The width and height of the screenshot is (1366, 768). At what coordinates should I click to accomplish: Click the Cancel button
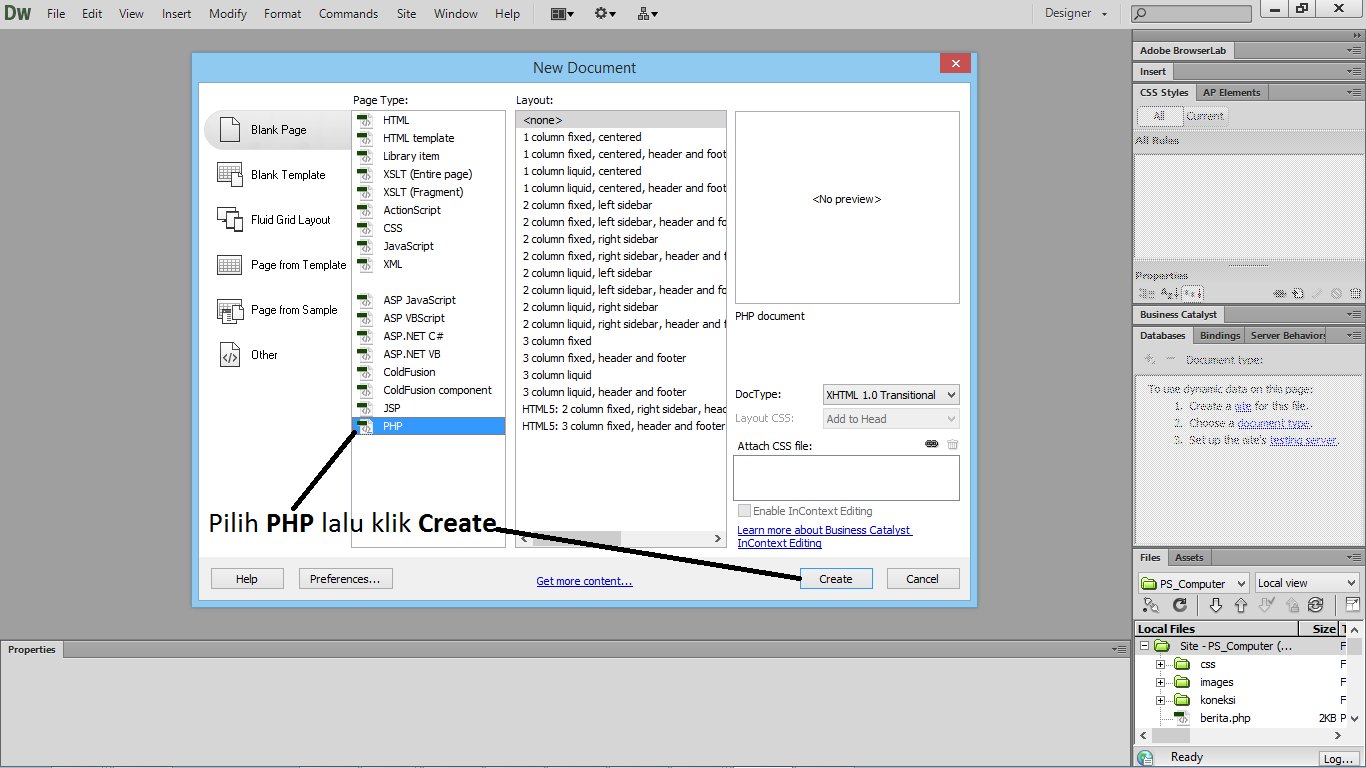922,579
